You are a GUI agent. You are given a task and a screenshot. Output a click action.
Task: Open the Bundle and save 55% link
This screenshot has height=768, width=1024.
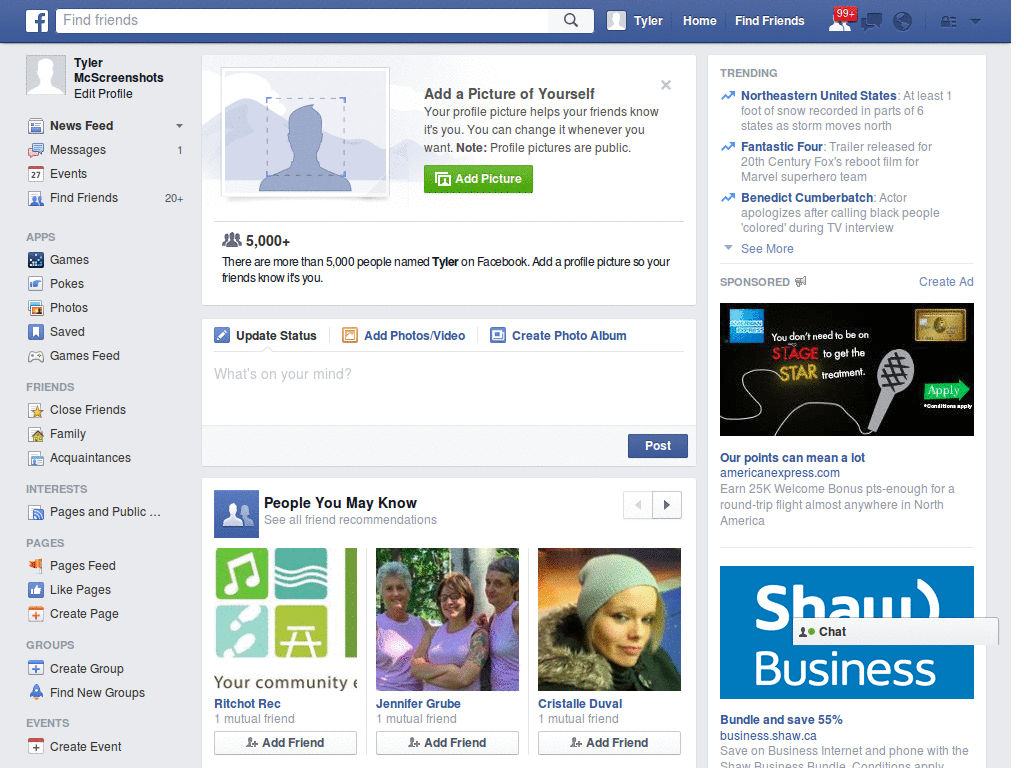[x=781, y=720]
